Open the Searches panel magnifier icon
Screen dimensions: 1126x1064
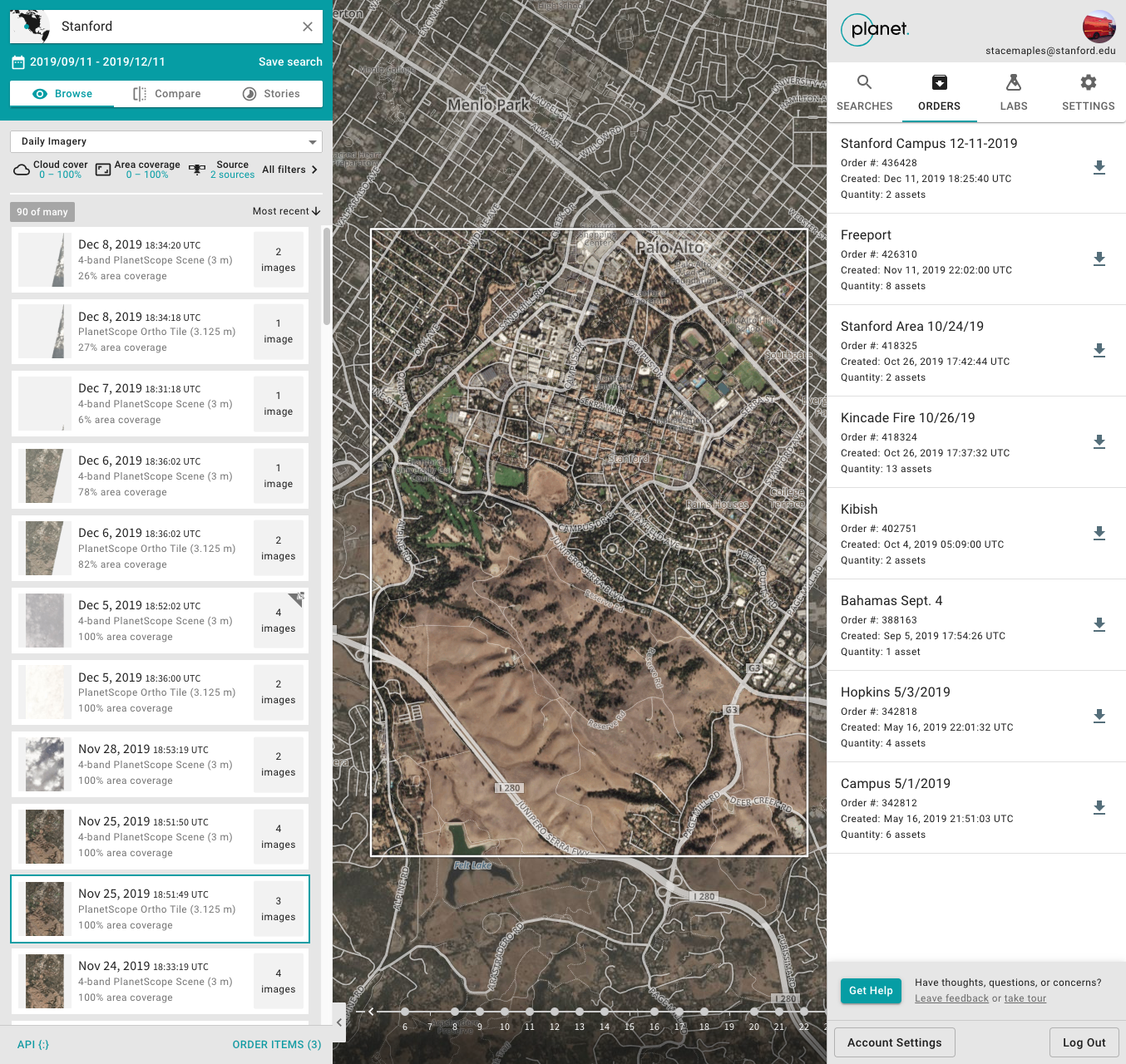pyautogui.click(x=864, y=82)
